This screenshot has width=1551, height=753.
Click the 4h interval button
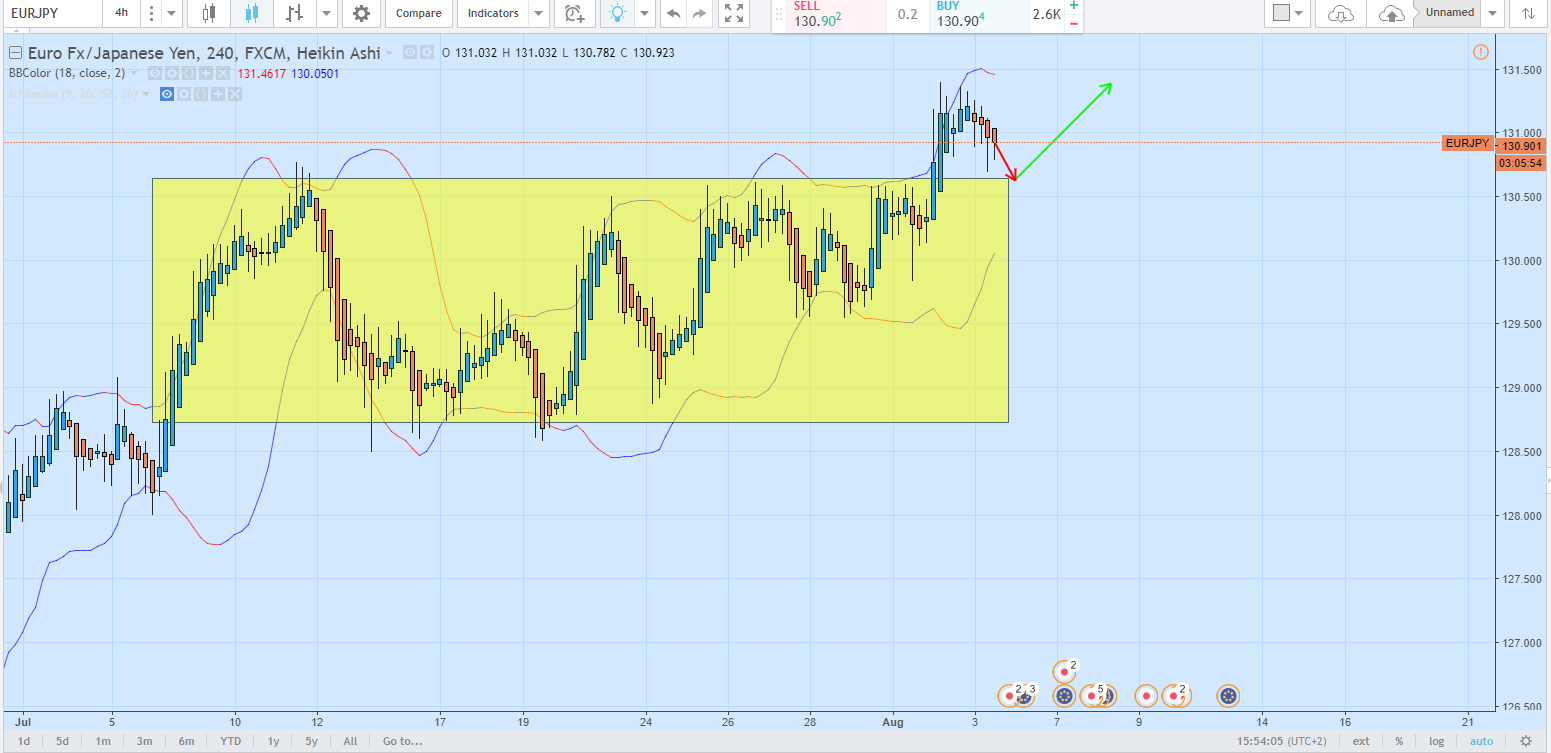point(121,13)
